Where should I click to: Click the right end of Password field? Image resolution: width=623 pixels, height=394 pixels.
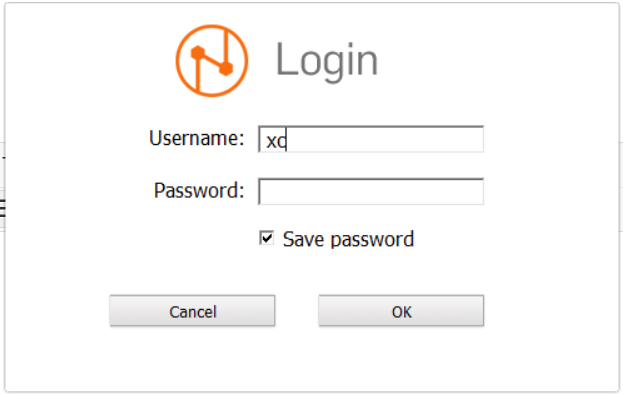(475, 191)
